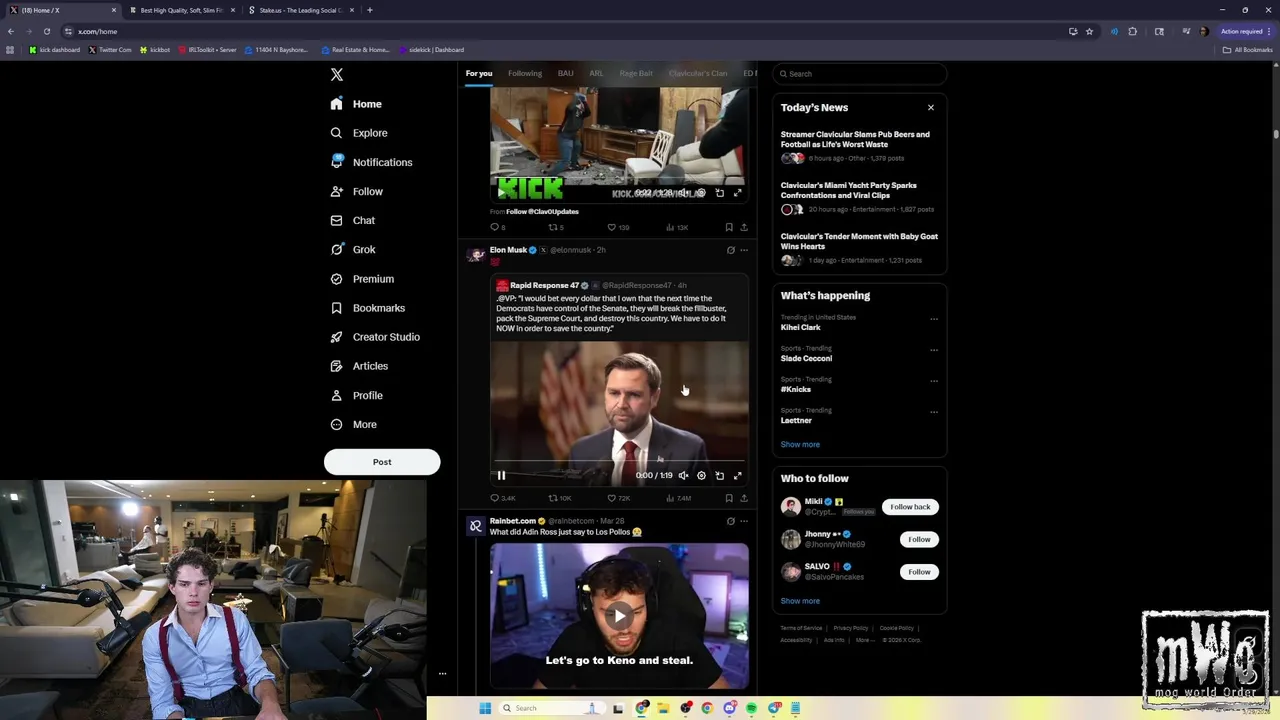Open options for Slade Cecconi trend
This screenshot has width=1280, height=720.
point(934,350)
